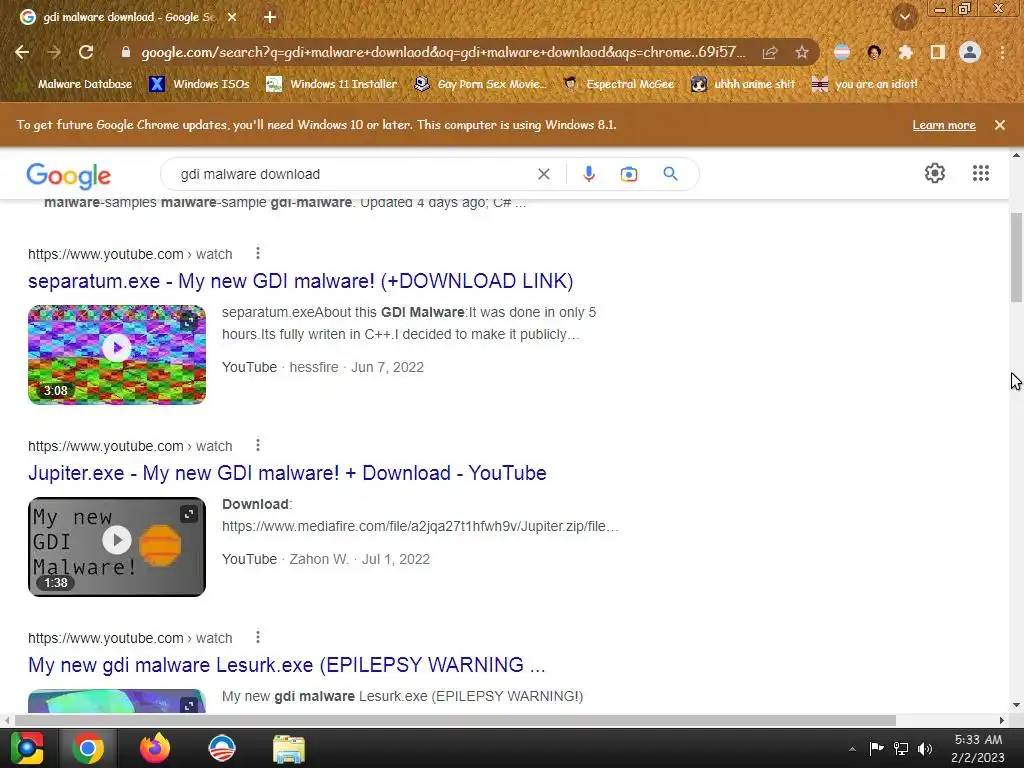Screen dimensions: 1024x768
Task: Open the Windows ISOs bookmark
Action: click(199, 84)
